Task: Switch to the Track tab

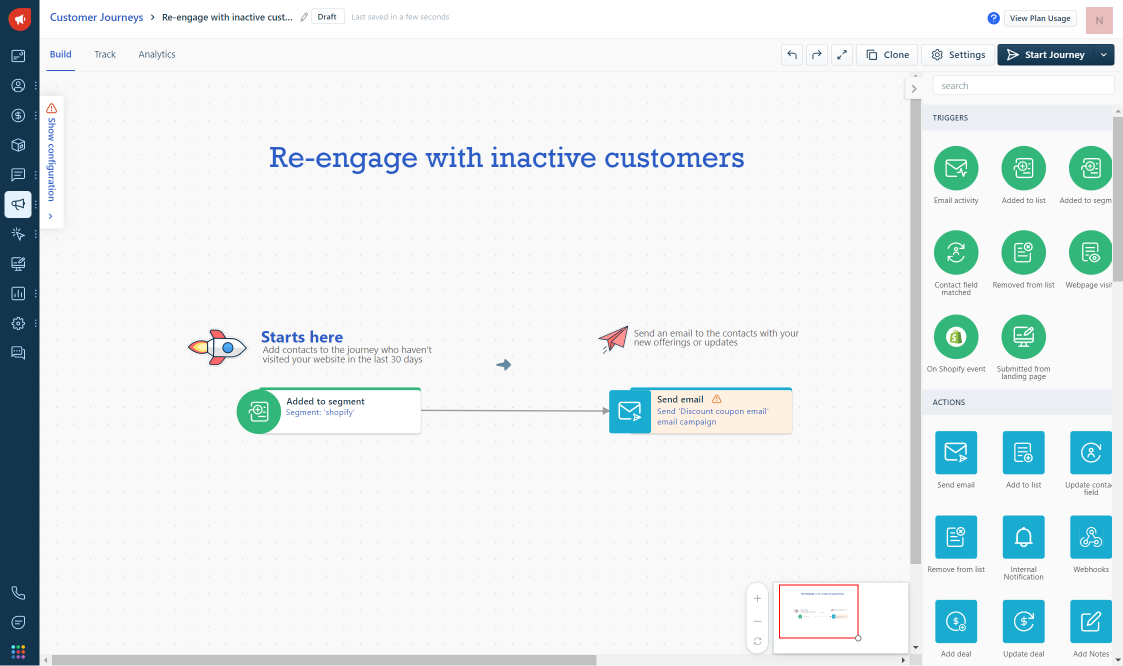Action: 105,54
